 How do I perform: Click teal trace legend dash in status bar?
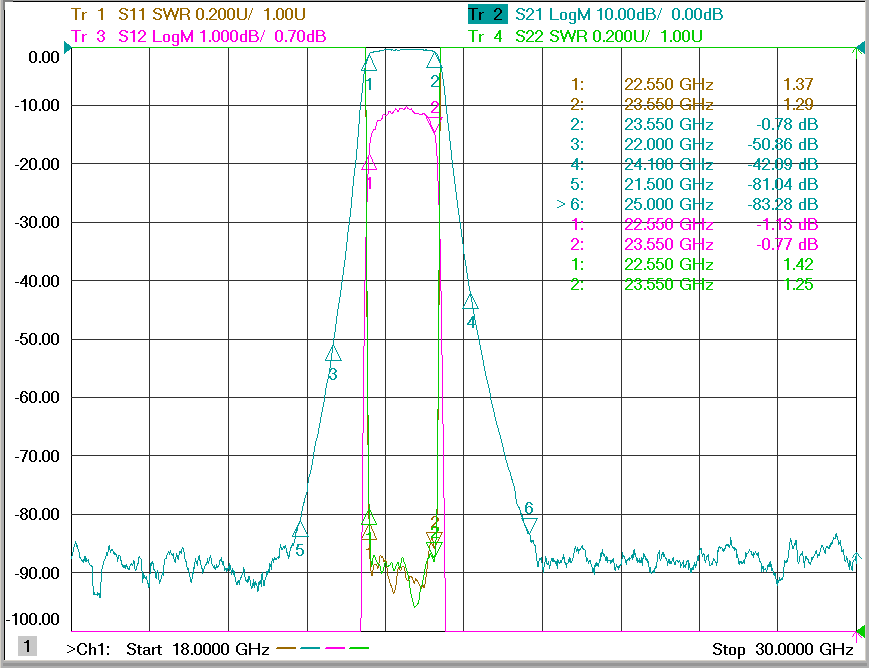tap(310, 647)
